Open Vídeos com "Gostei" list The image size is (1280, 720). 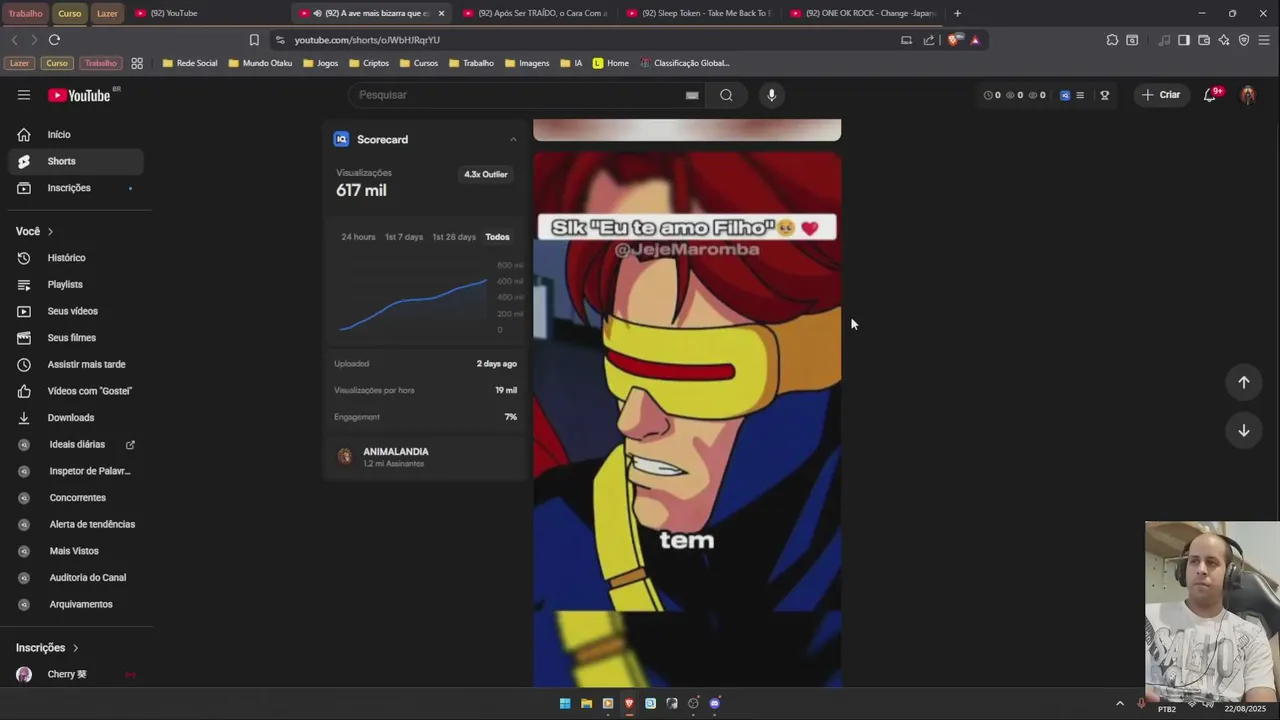76,391
